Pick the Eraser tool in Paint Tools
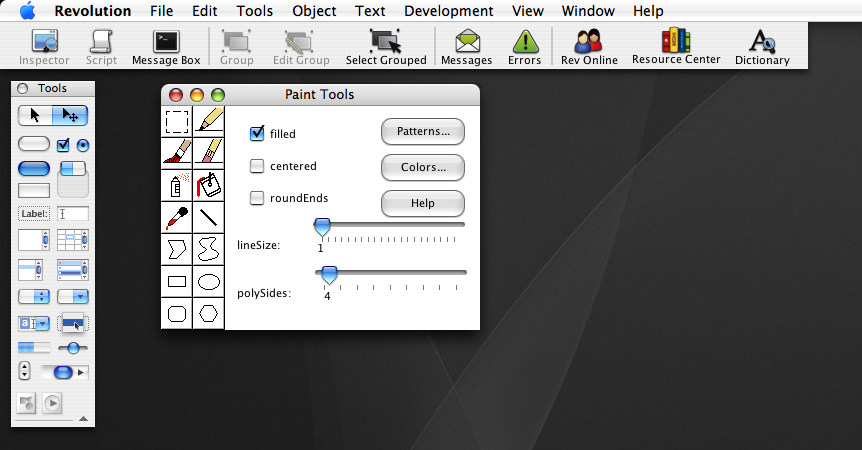Viewport: 862px width, 450px height. coord(208,151)
